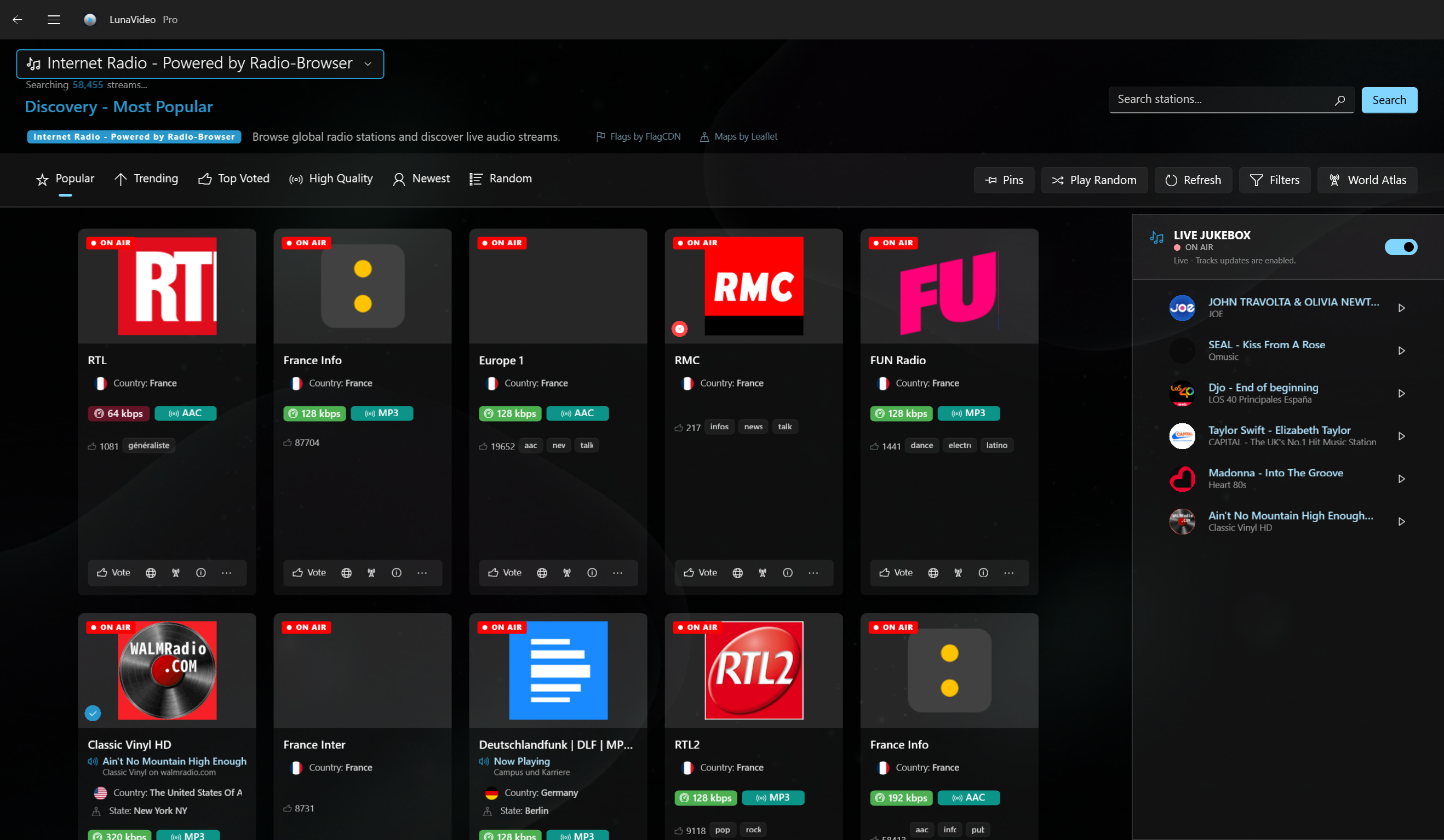Open more options for the RTL card
This screenshot has width=1444, height=840.
pos(227,572)
